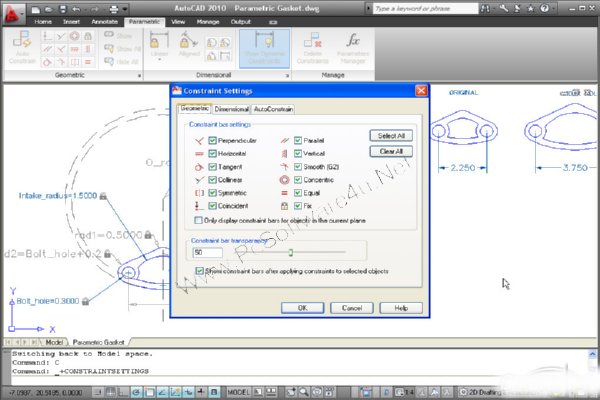Image resolution: width=600 pixels, height=400 pixels.
Task: Select the Parallel constraint icon in ribbon
Action: click(47, 49)
